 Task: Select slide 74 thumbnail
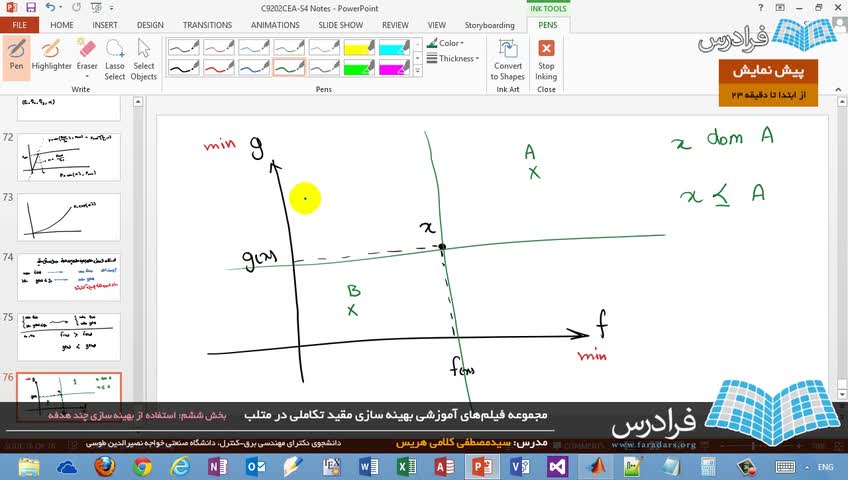coord(69,277)
